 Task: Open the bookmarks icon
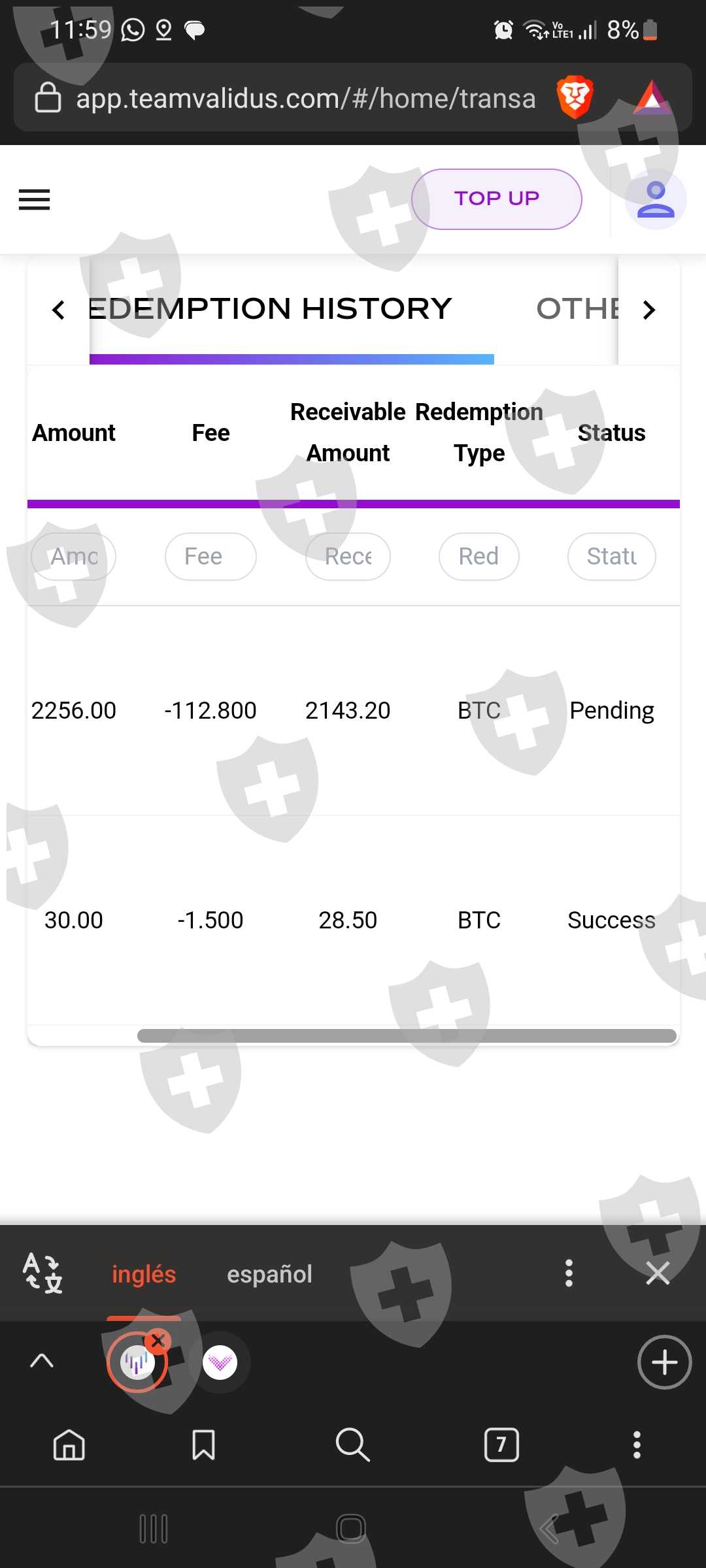point(203,1444)
